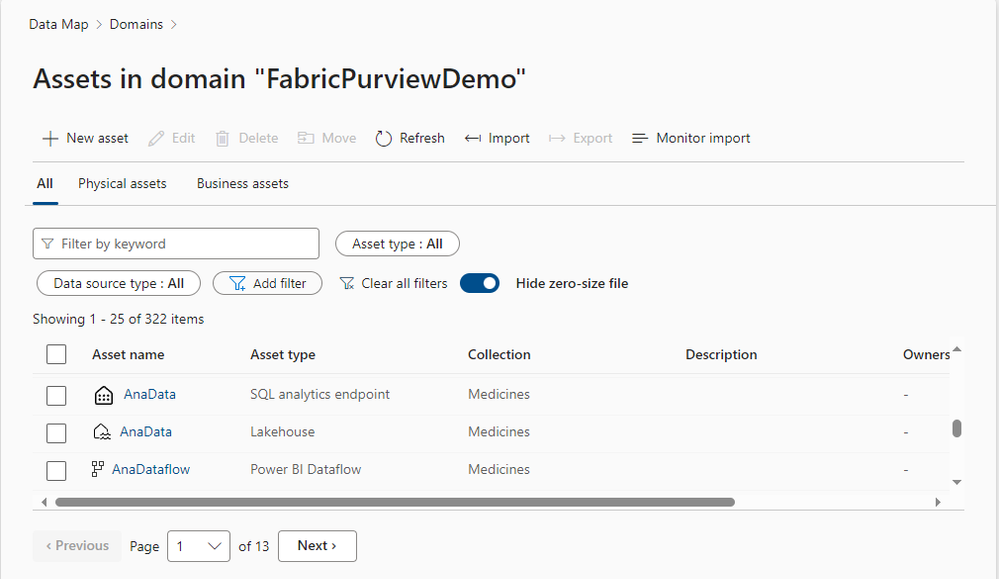Click the SQL analytics endpoint AnaData icon
The image size is (999, 579).
pos(104,395)
